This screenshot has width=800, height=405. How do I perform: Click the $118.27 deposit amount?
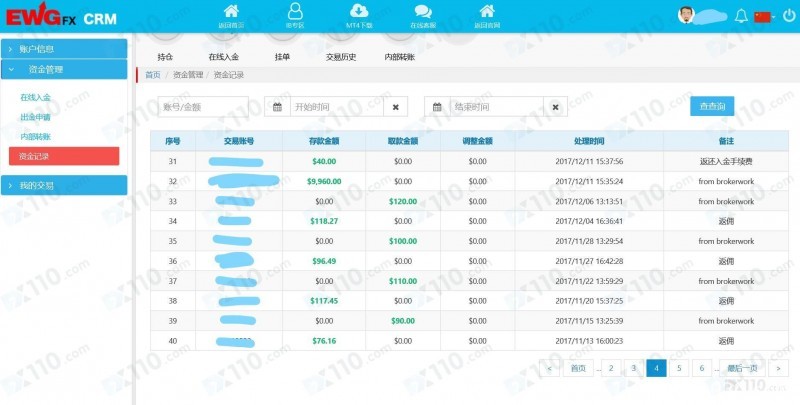[324, 221]
